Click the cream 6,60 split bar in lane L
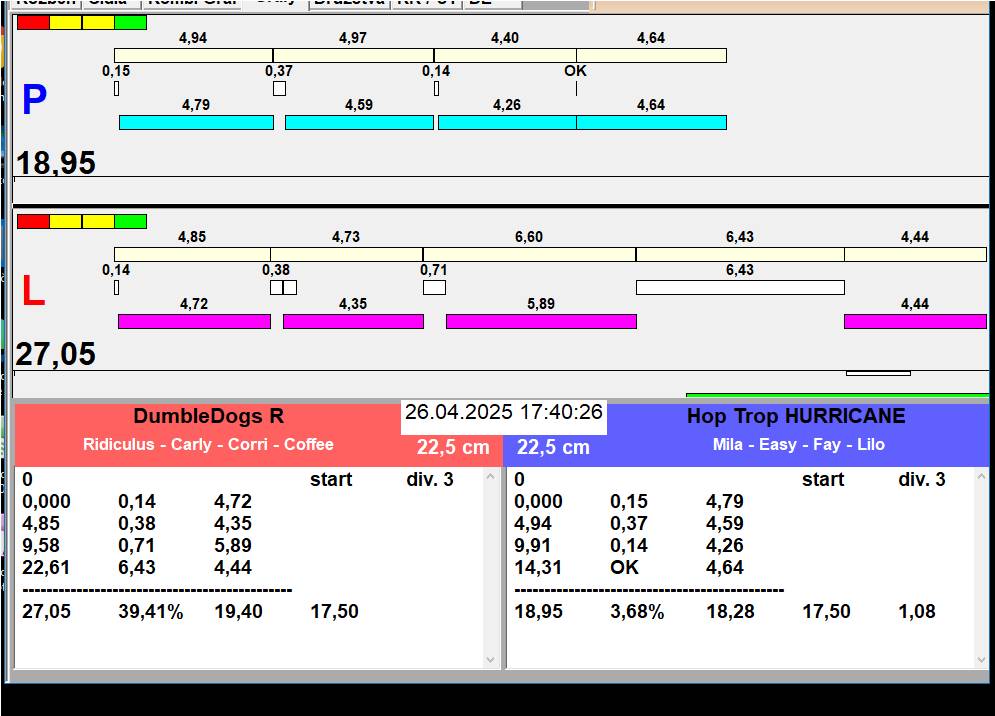Viewport: 995px width, 716px height. [529, 254]
